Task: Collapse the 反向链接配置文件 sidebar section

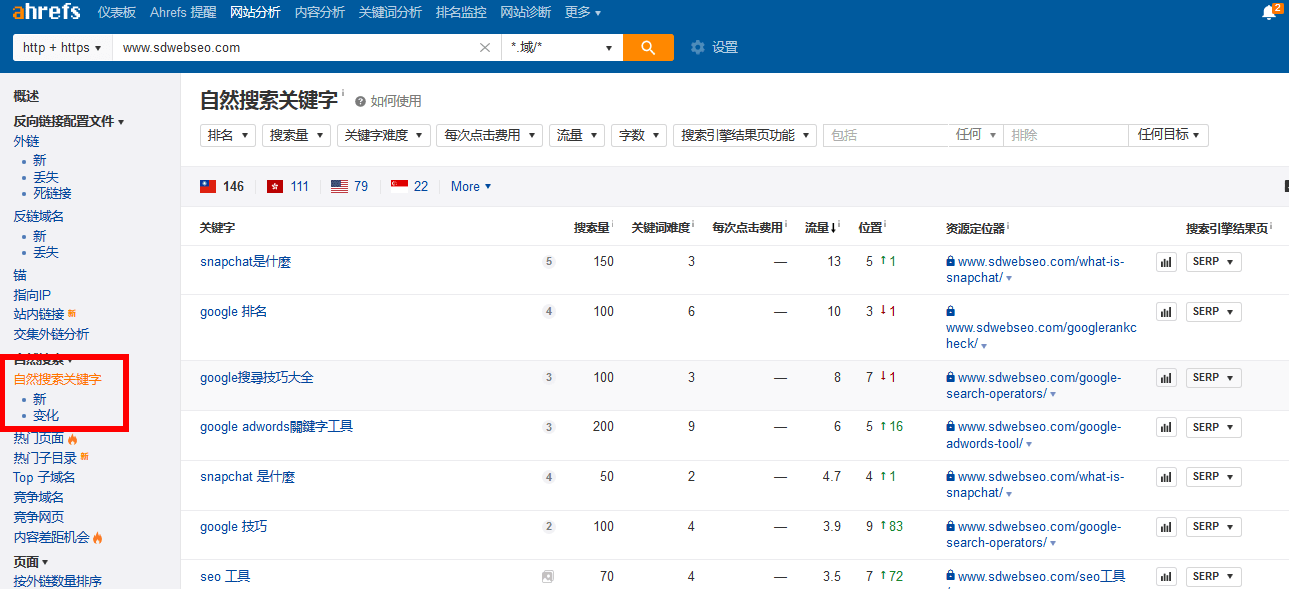Action: 68,121
